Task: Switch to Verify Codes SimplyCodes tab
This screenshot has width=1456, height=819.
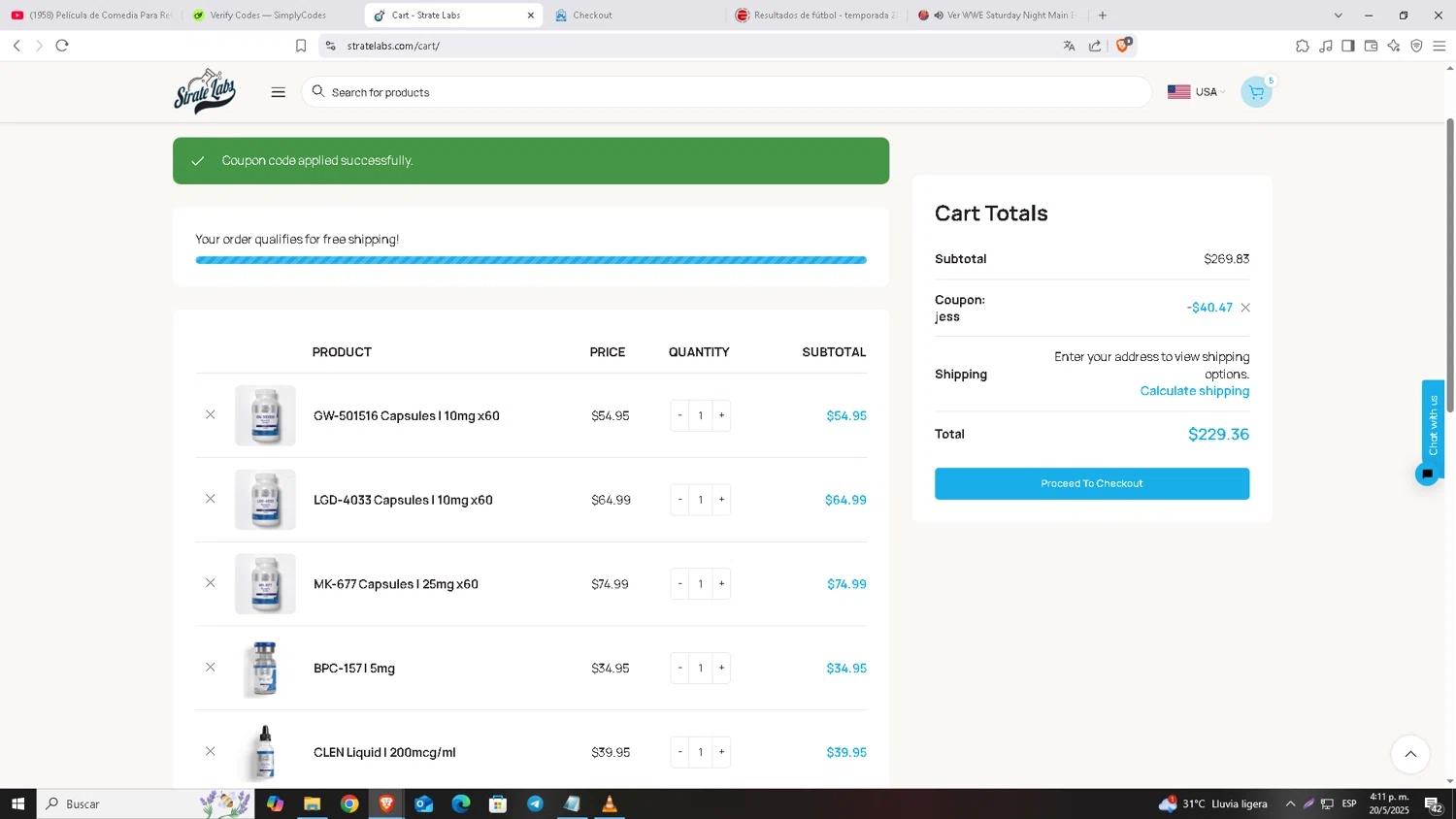Action: coord(267,16)
